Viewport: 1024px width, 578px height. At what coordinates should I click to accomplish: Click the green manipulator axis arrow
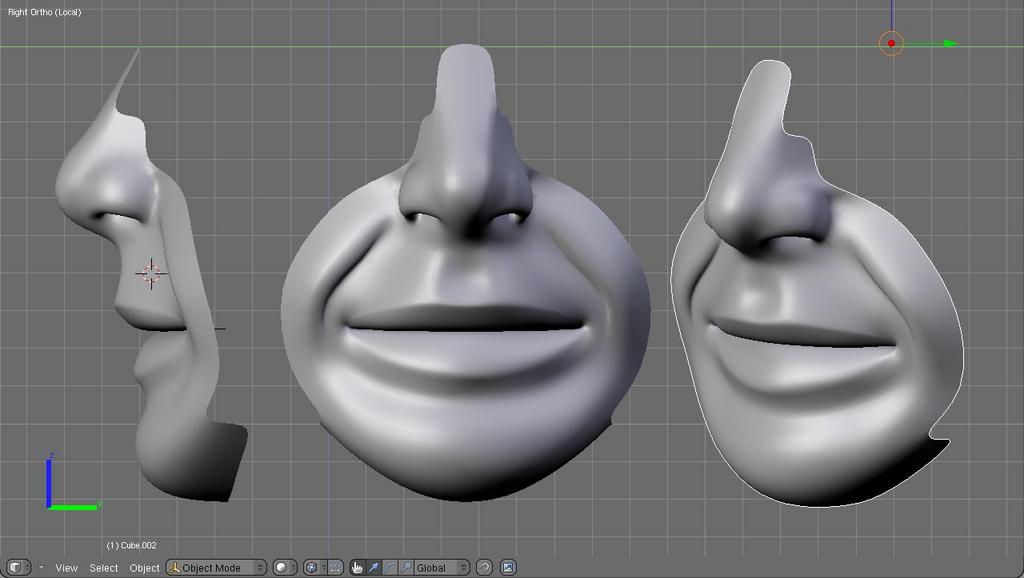[x=950, y=43]
